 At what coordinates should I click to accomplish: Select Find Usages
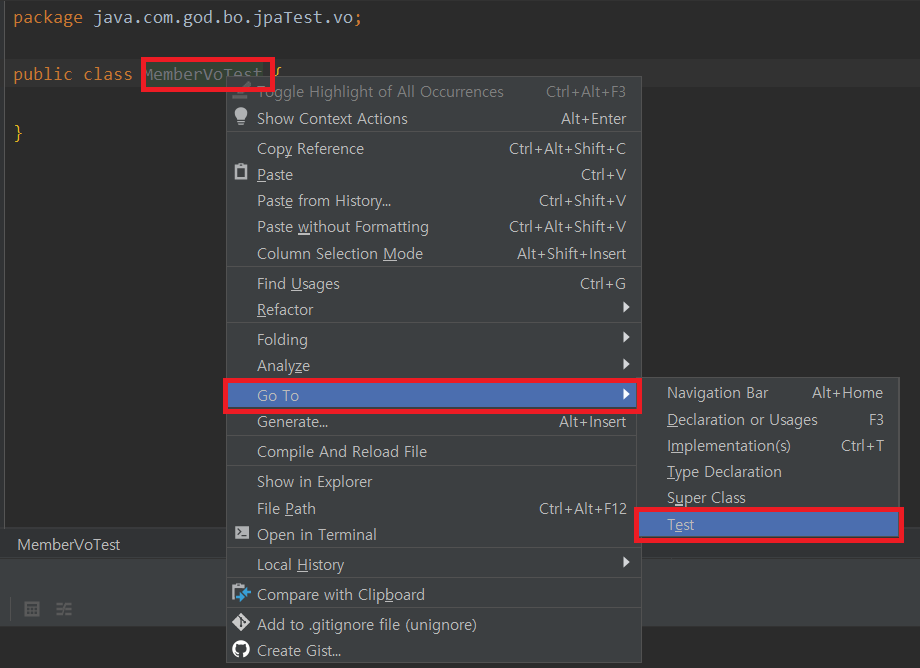coord(434,284)
